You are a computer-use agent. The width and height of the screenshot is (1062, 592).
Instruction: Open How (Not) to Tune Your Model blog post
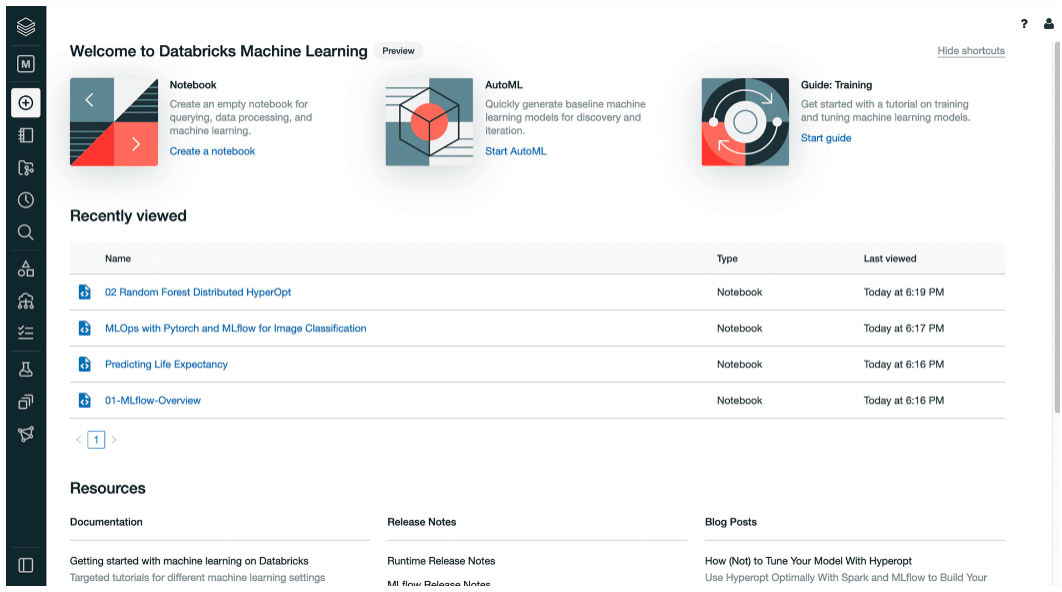[808, 561]
